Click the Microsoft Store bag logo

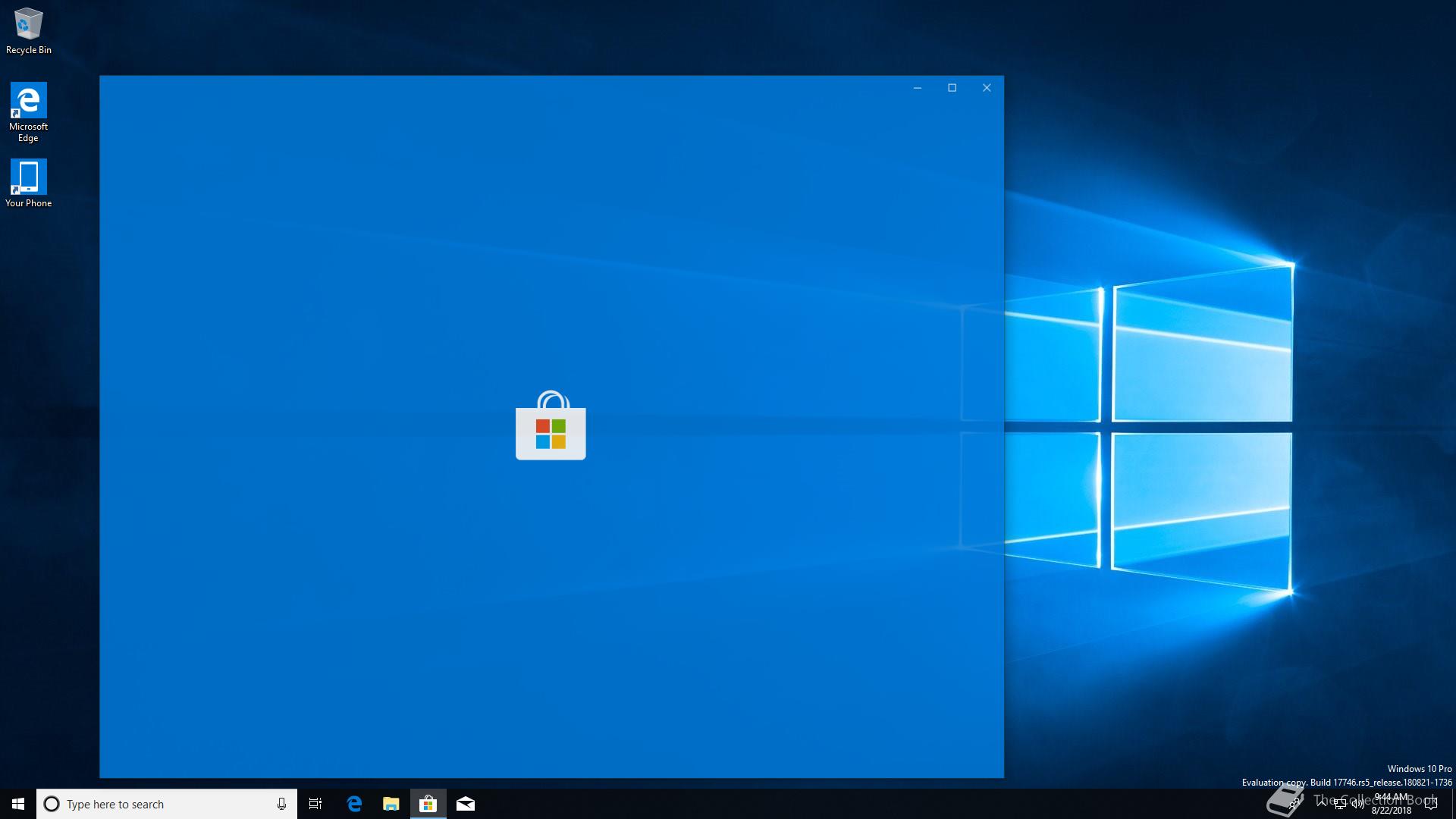click(x=551, y=425)
